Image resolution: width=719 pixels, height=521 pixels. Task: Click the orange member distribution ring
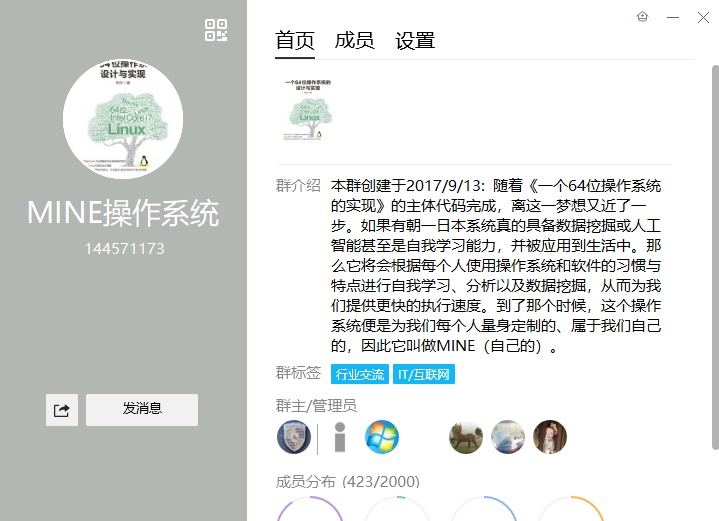(571, 509)
